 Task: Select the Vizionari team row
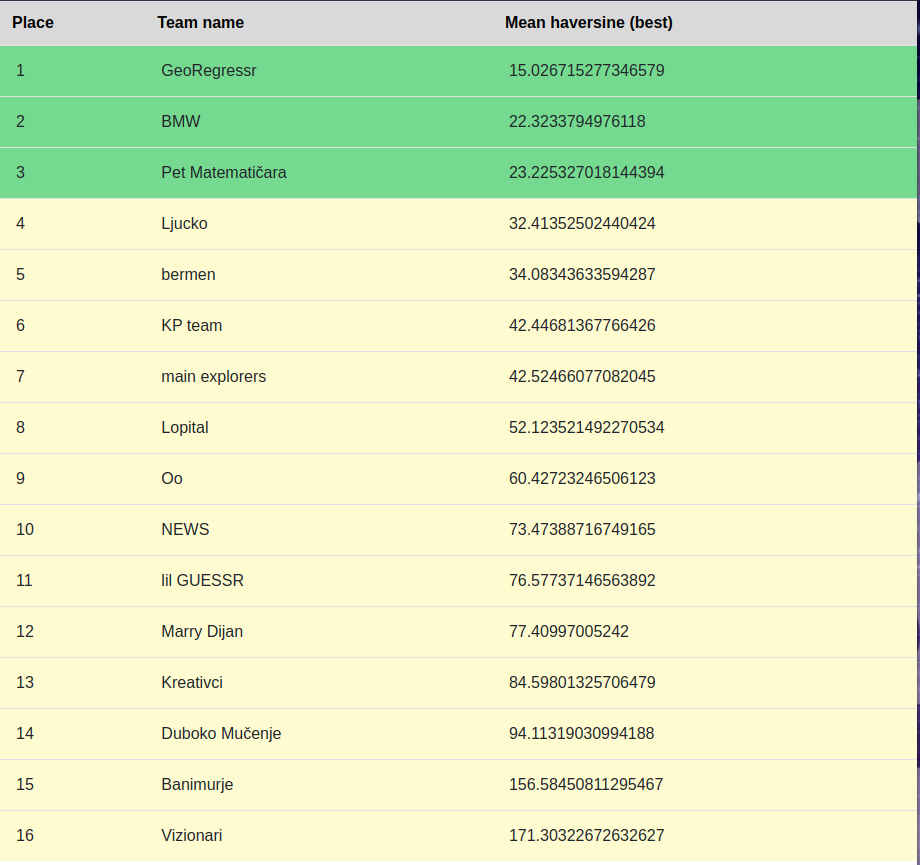(x=458, y=836)
